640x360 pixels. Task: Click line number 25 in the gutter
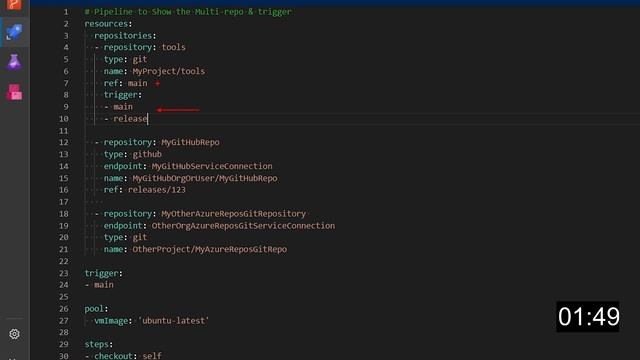tap(64, 297)
